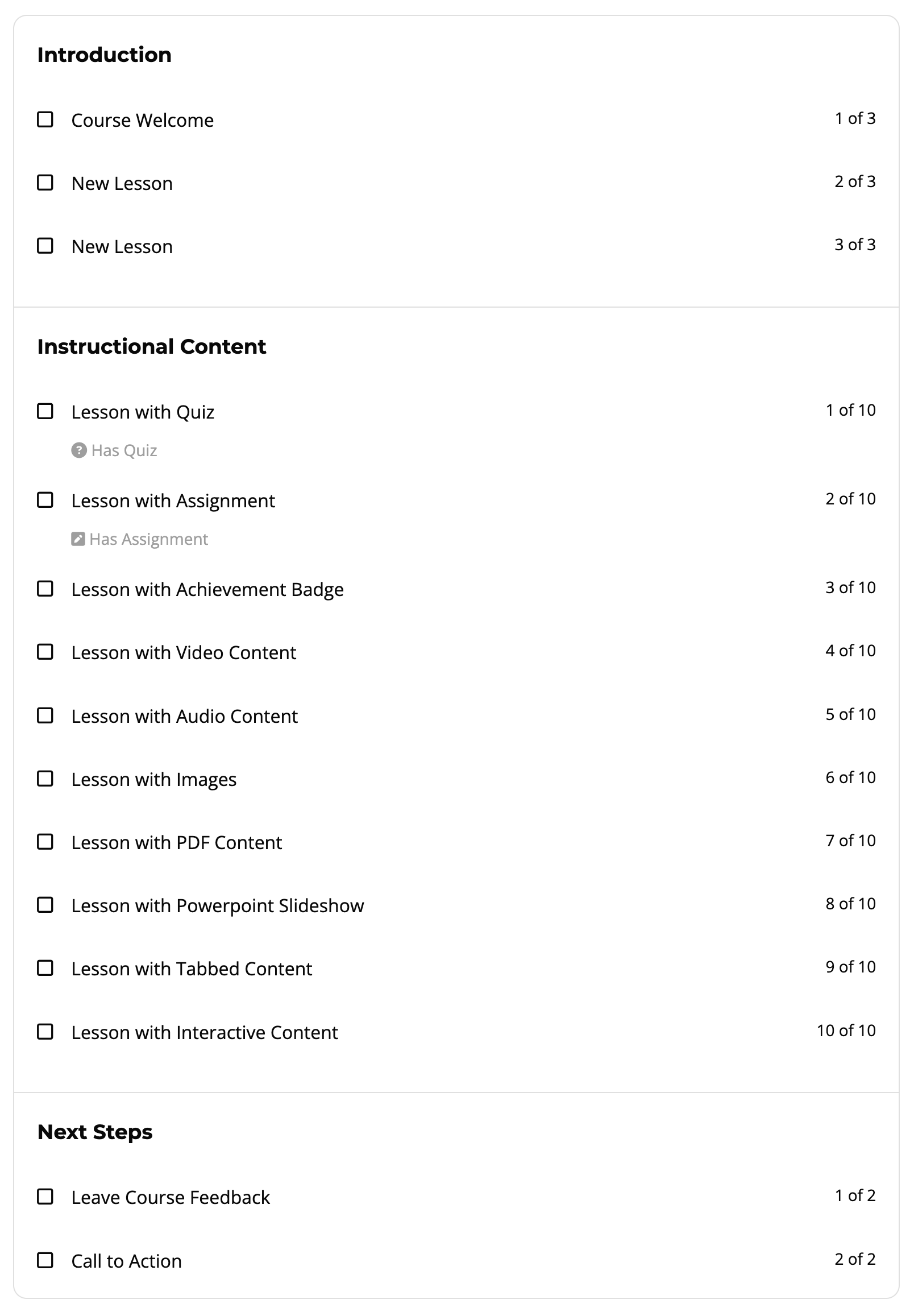The height and width of the screenshot is (1316, 914).
Task: Mark Lesson with Images as done
Action: pyautogui.click(x=45, y=779)
